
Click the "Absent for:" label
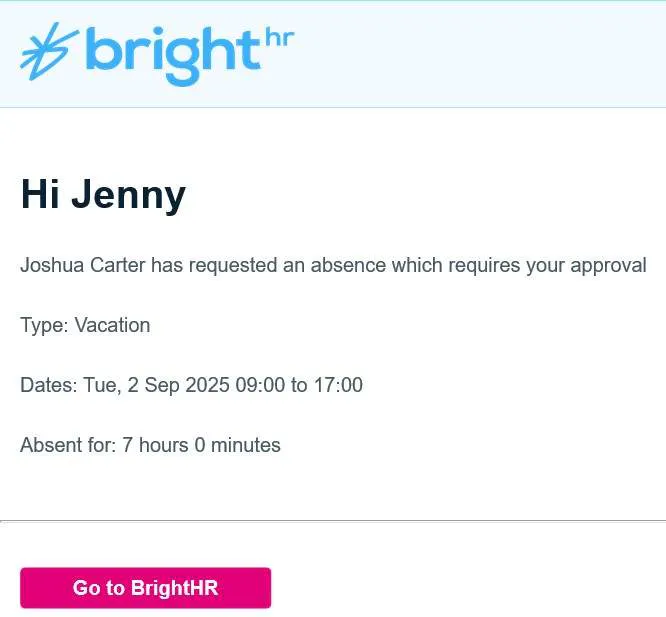pyautogui.click(x=68, y=445)
